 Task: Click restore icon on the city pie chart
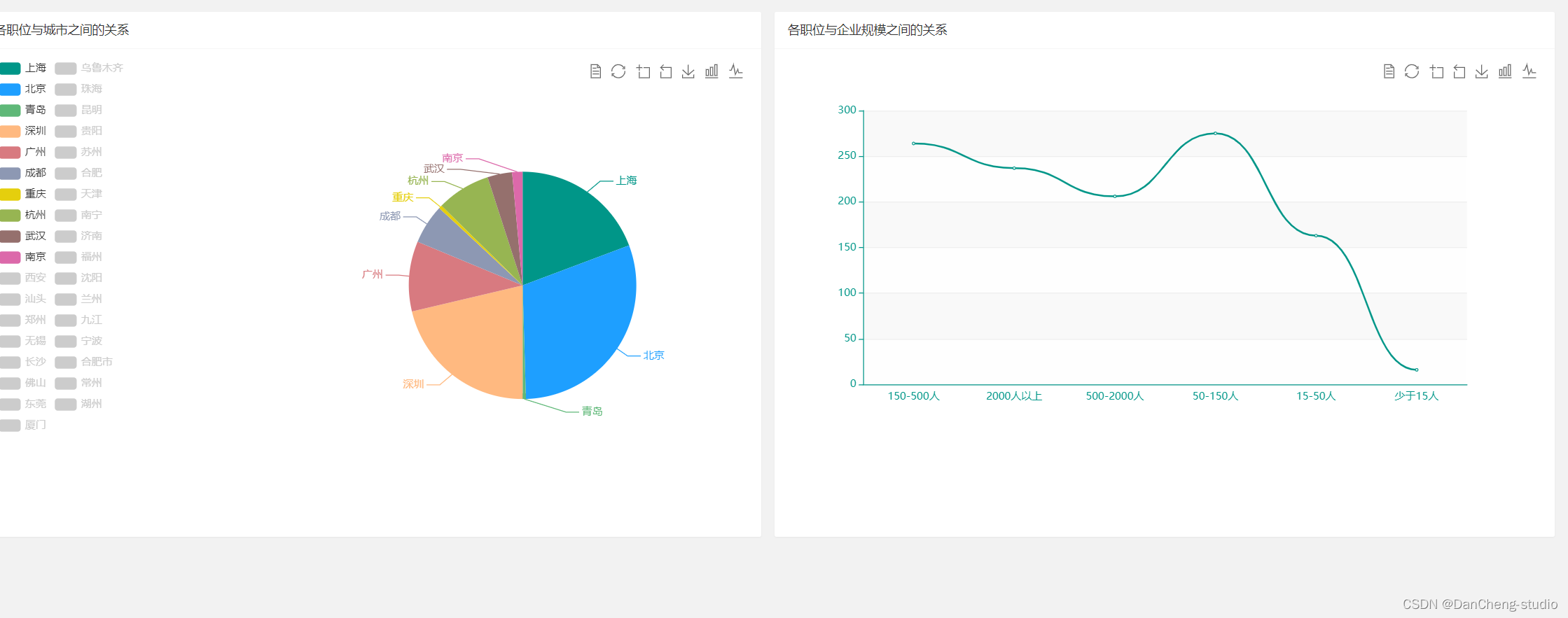[618, 71]
